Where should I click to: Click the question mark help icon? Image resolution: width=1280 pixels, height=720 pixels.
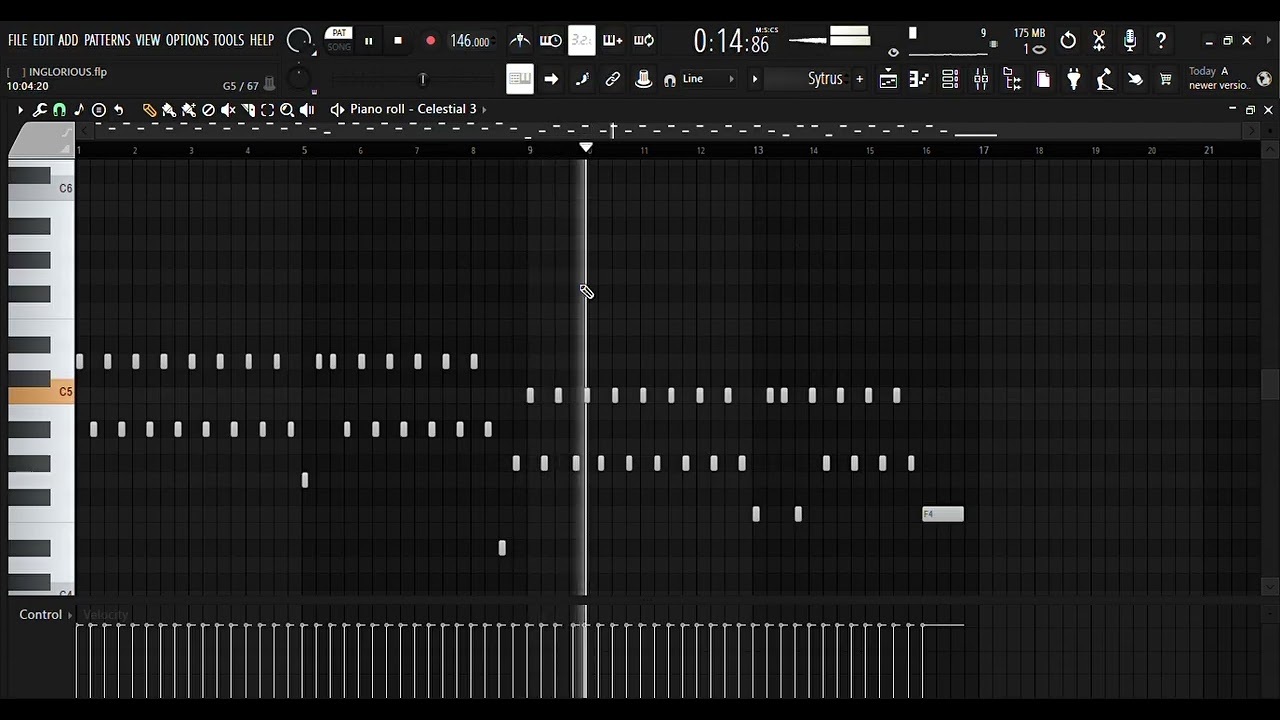pos(1161,41)
